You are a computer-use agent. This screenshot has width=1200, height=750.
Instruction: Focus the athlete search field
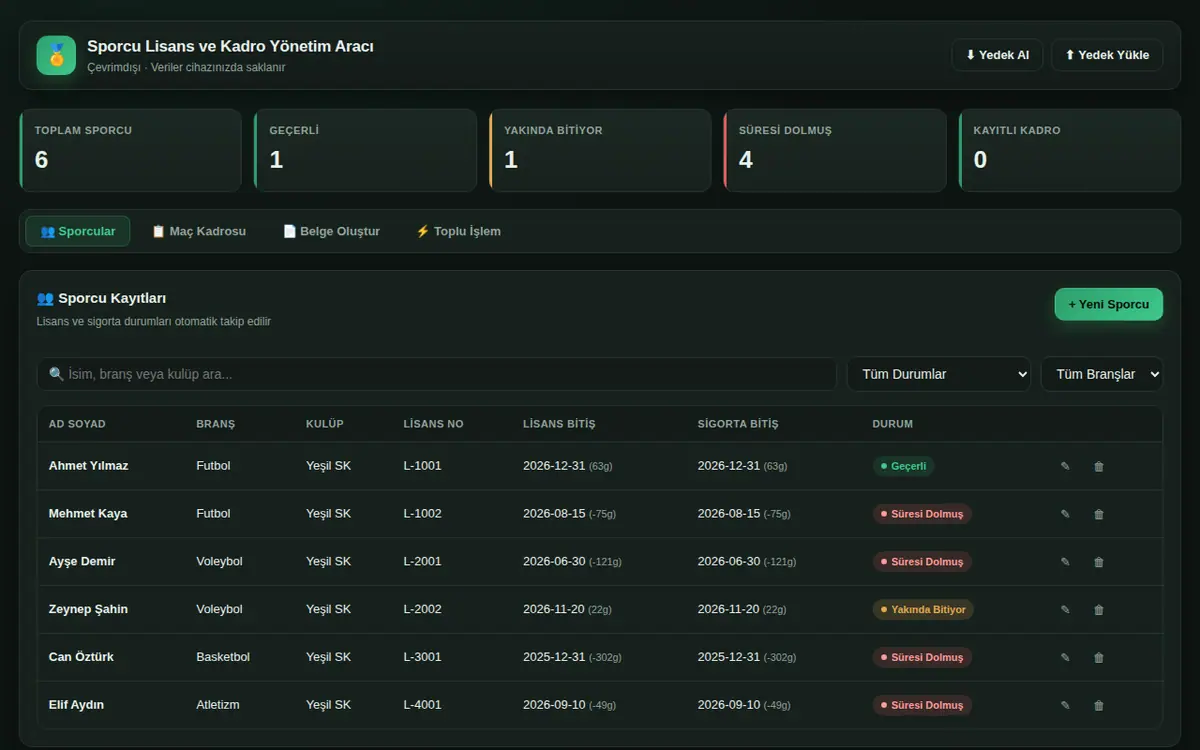coord(437,374)
